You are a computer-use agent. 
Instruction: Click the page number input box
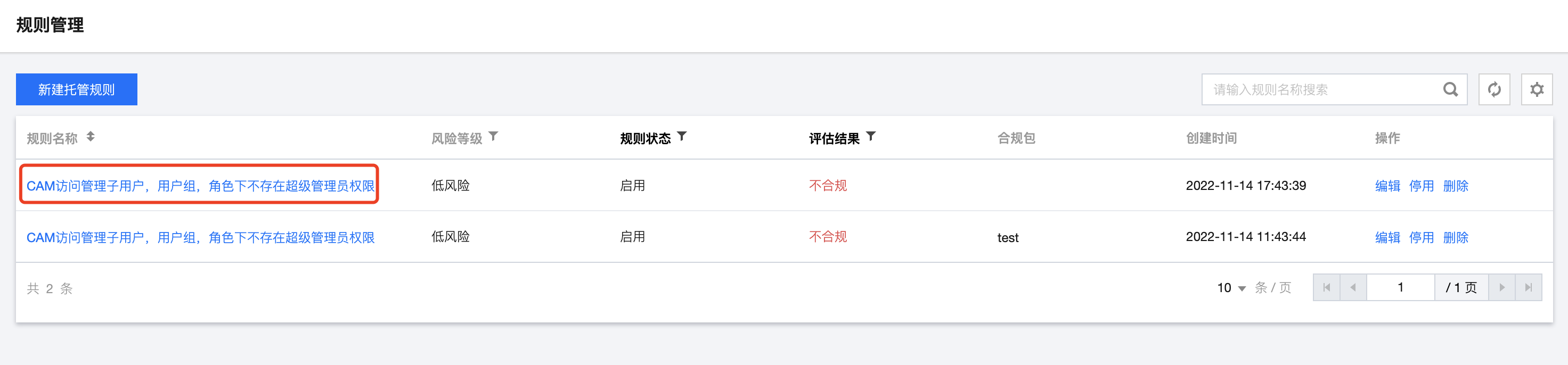(x=1400, y=288)
